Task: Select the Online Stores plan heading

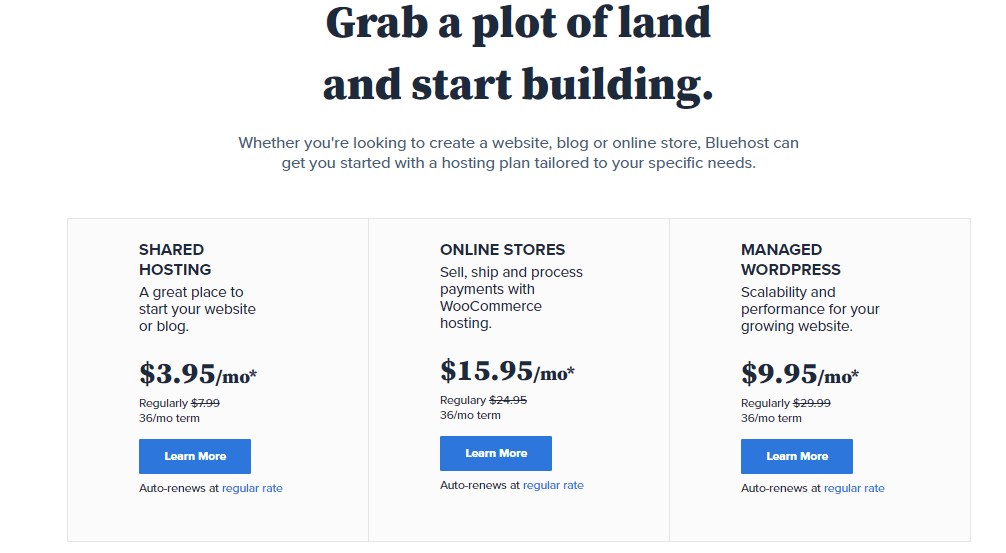Action: 502,250
